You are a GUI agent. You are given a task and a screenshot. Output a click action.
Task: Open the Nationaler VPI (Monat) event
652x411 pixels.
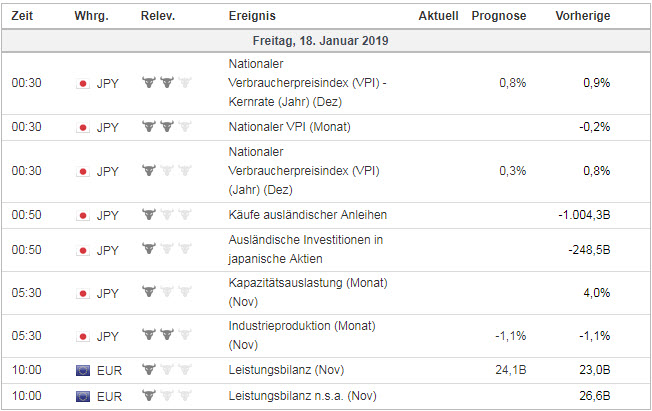(x=290, y=127)
